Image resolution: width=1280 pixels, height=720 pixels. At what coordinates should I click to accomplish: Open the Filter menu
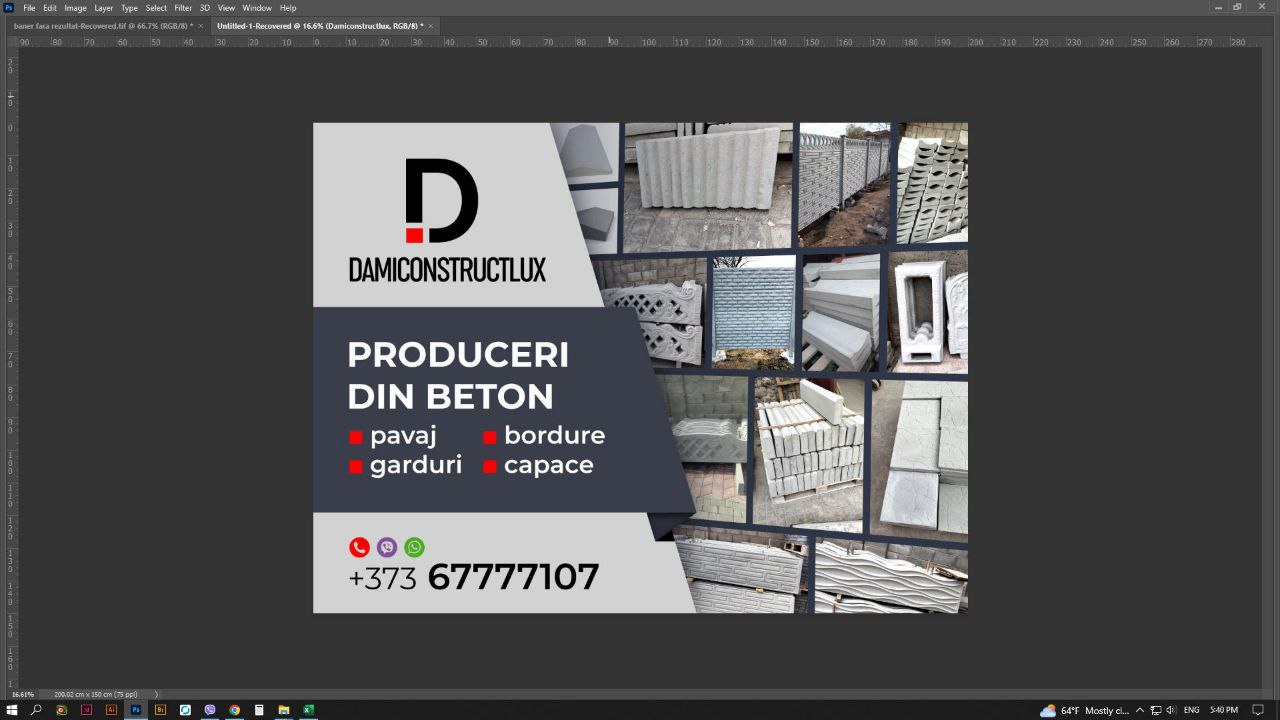(183, 8)
